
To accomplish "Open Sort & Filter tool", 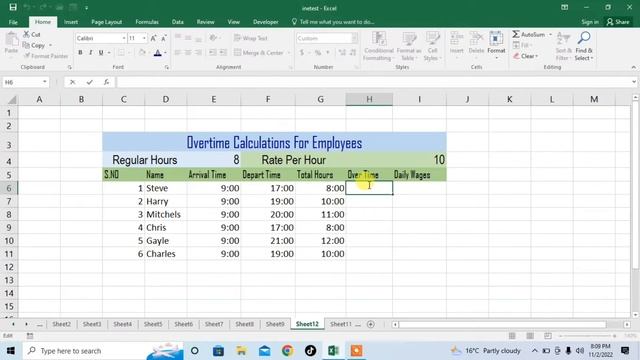I will 563,46.
